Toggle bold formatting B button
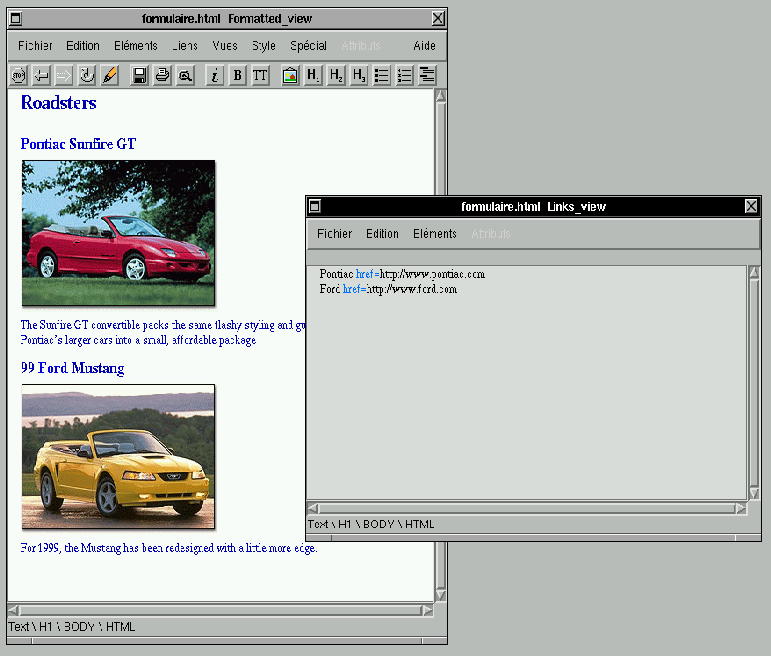Viewport: 771px width, 656px height. 238,75
